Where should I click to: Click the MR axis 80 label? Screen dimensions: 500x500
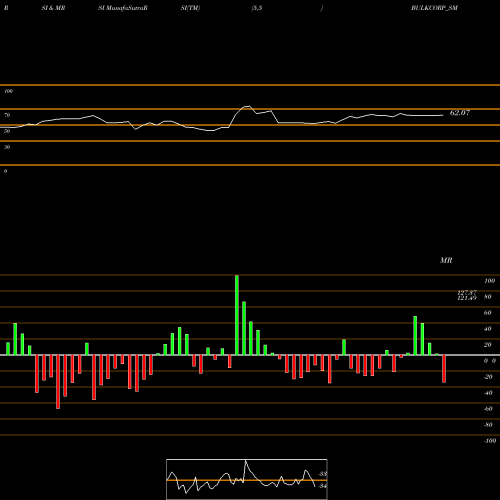488,297
